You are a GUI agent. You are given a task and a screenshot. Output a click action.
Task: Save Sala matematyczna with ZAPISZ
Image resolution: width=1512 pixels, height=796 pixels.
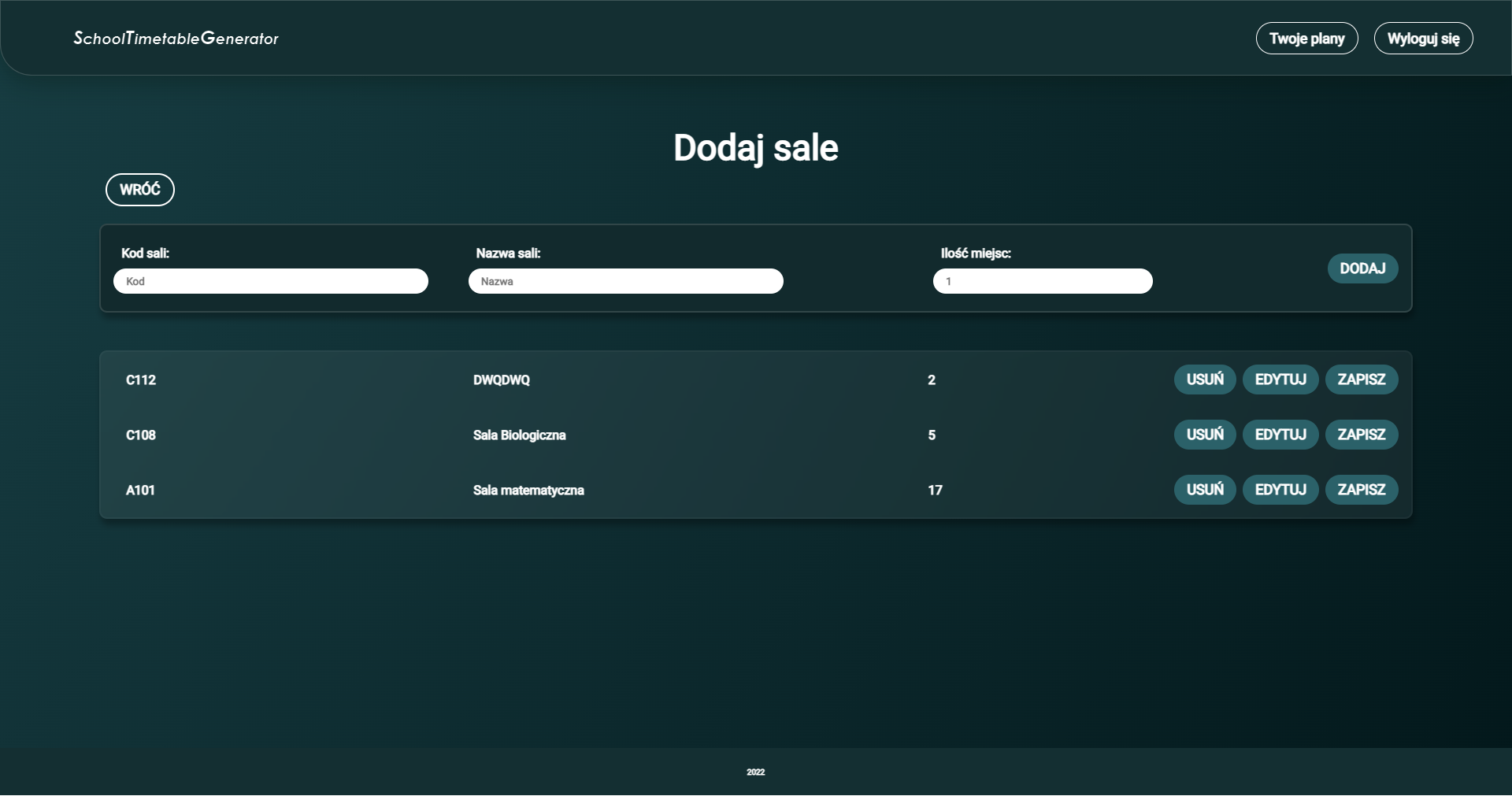pyautogui.click(x=1362, y=490)
